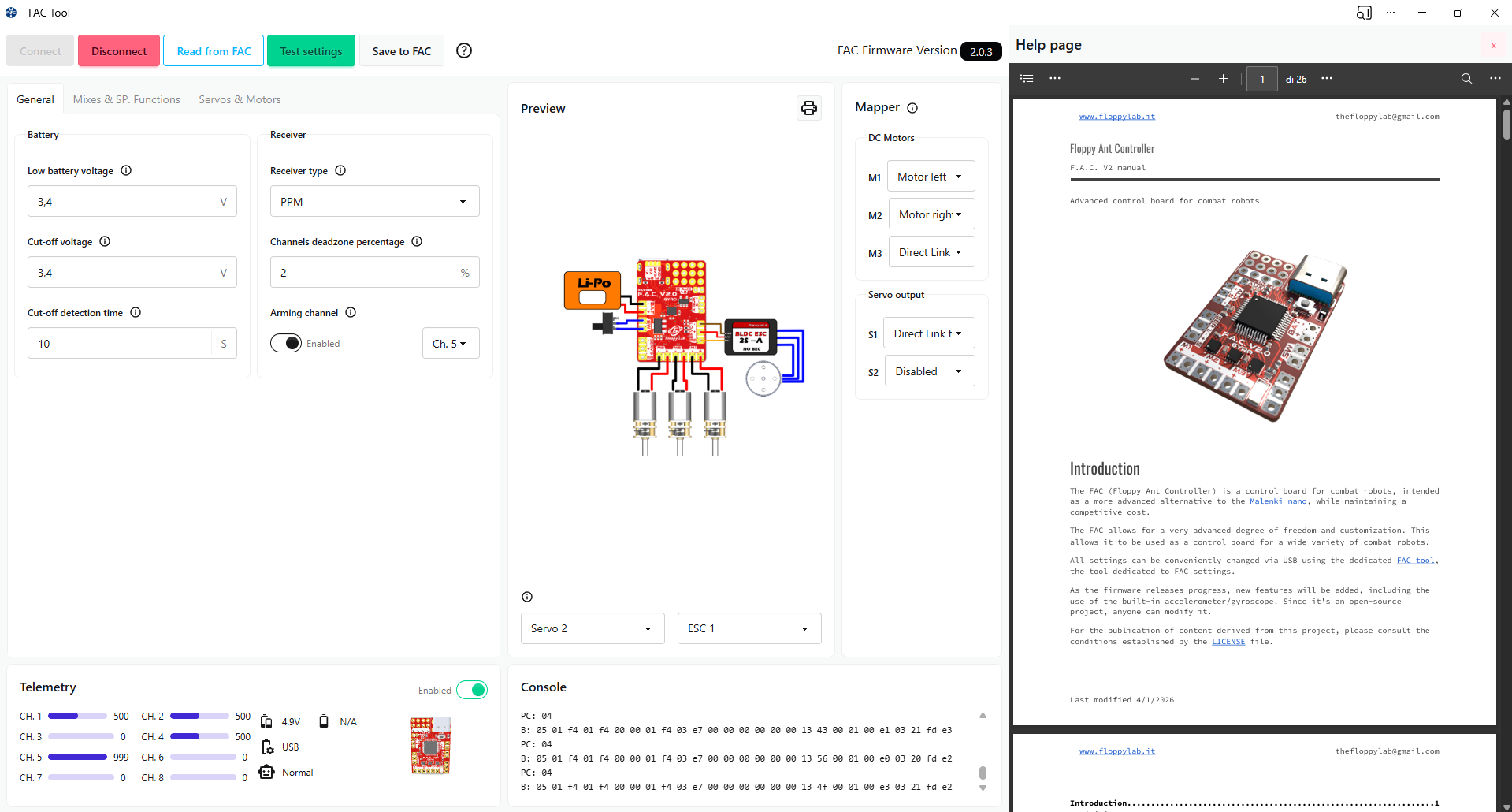The height and width of the screenshot is (812, 1512).
Task: Open the Servos & Motors tab
Action: click(240, 99)
